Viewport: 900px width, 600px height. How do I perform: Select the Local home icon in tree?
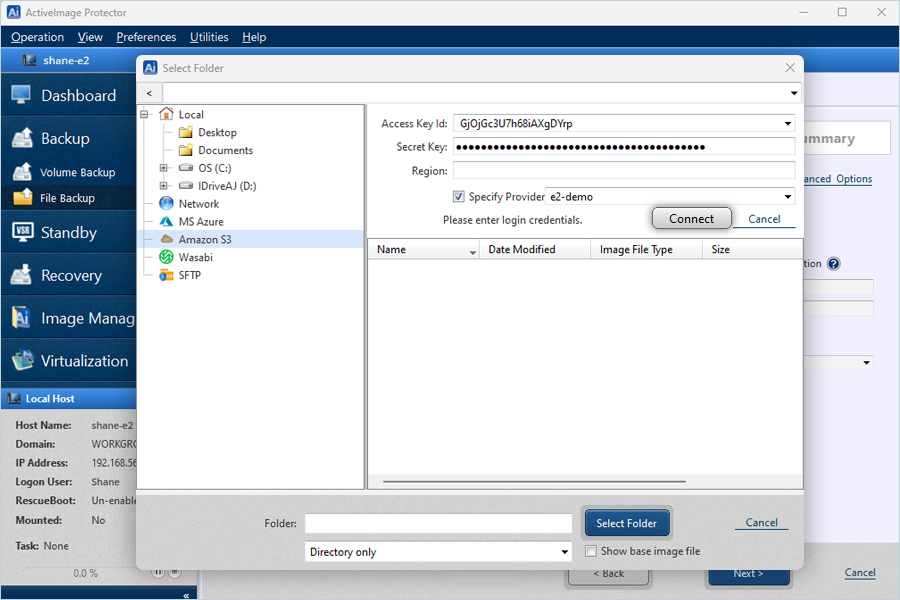(x=166, y=114)
